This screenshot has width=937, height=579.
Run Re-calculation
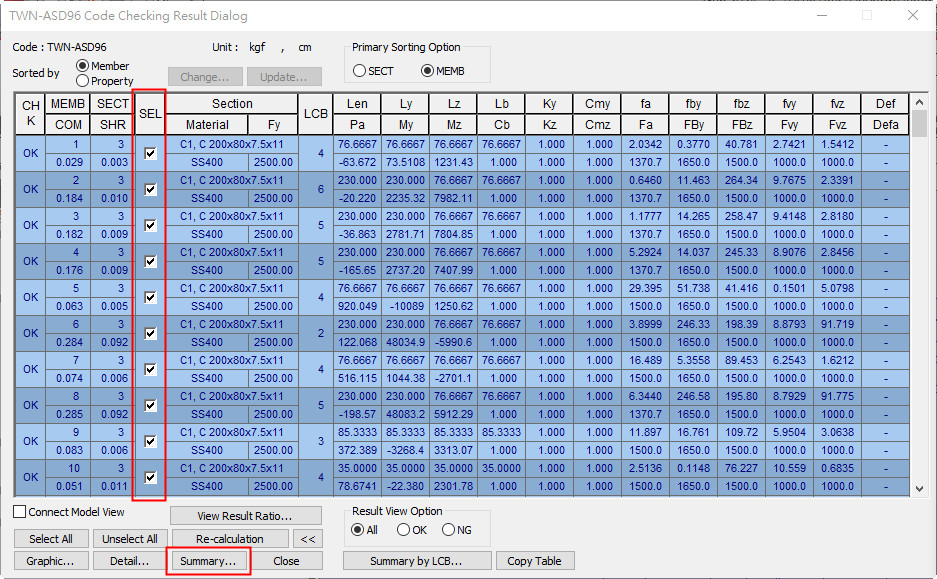229,539
